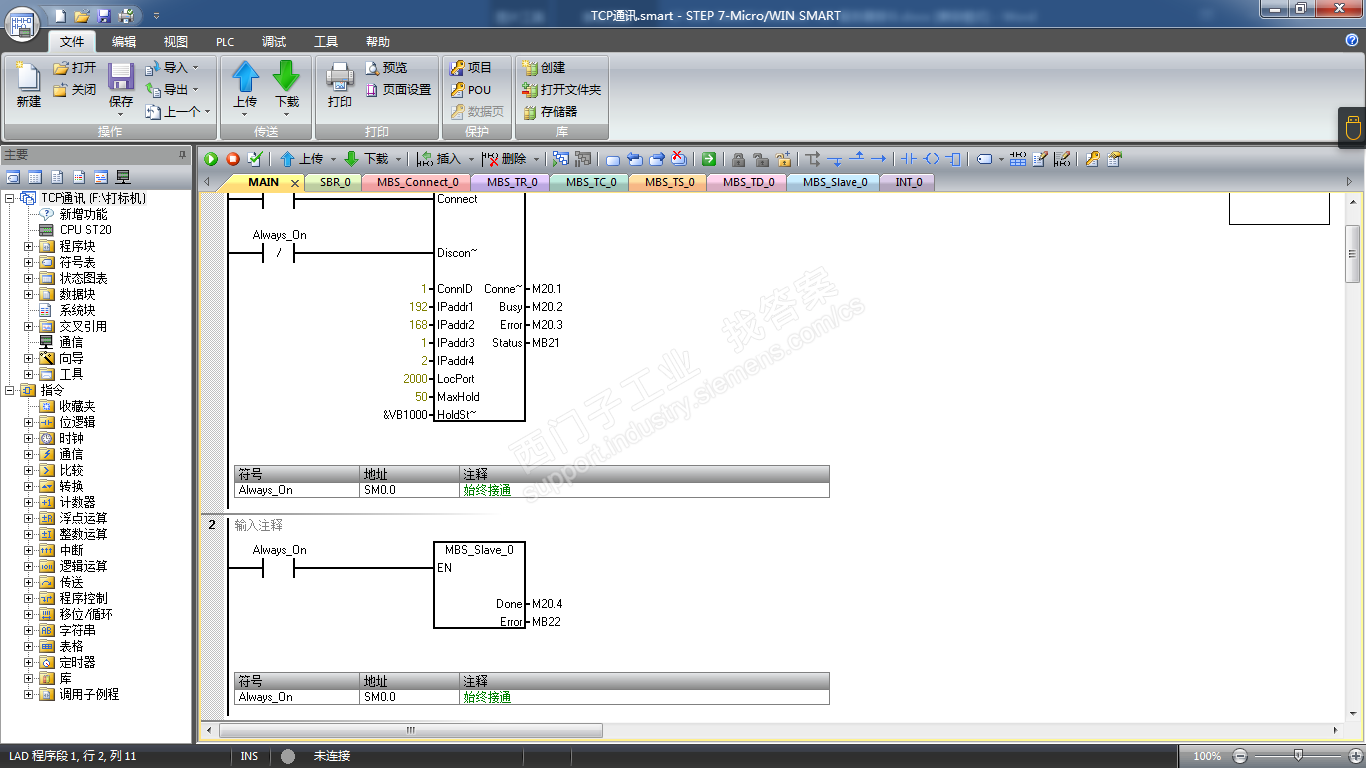Open the Edit (编辑) ribbon tab
Image resolution: width=1366 pixels, height=768 pixels.
pos(124,42)
